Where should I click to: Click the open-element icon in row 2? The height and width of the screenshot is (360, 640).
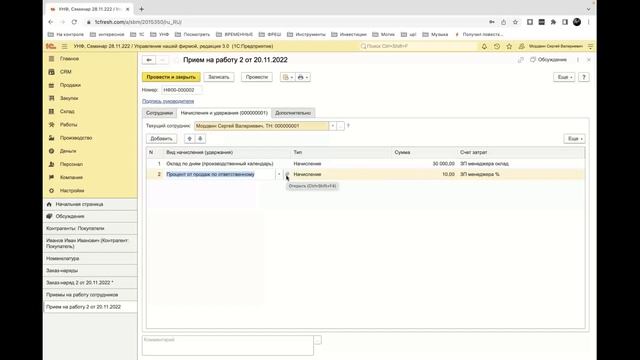click(x=287, y=174)
